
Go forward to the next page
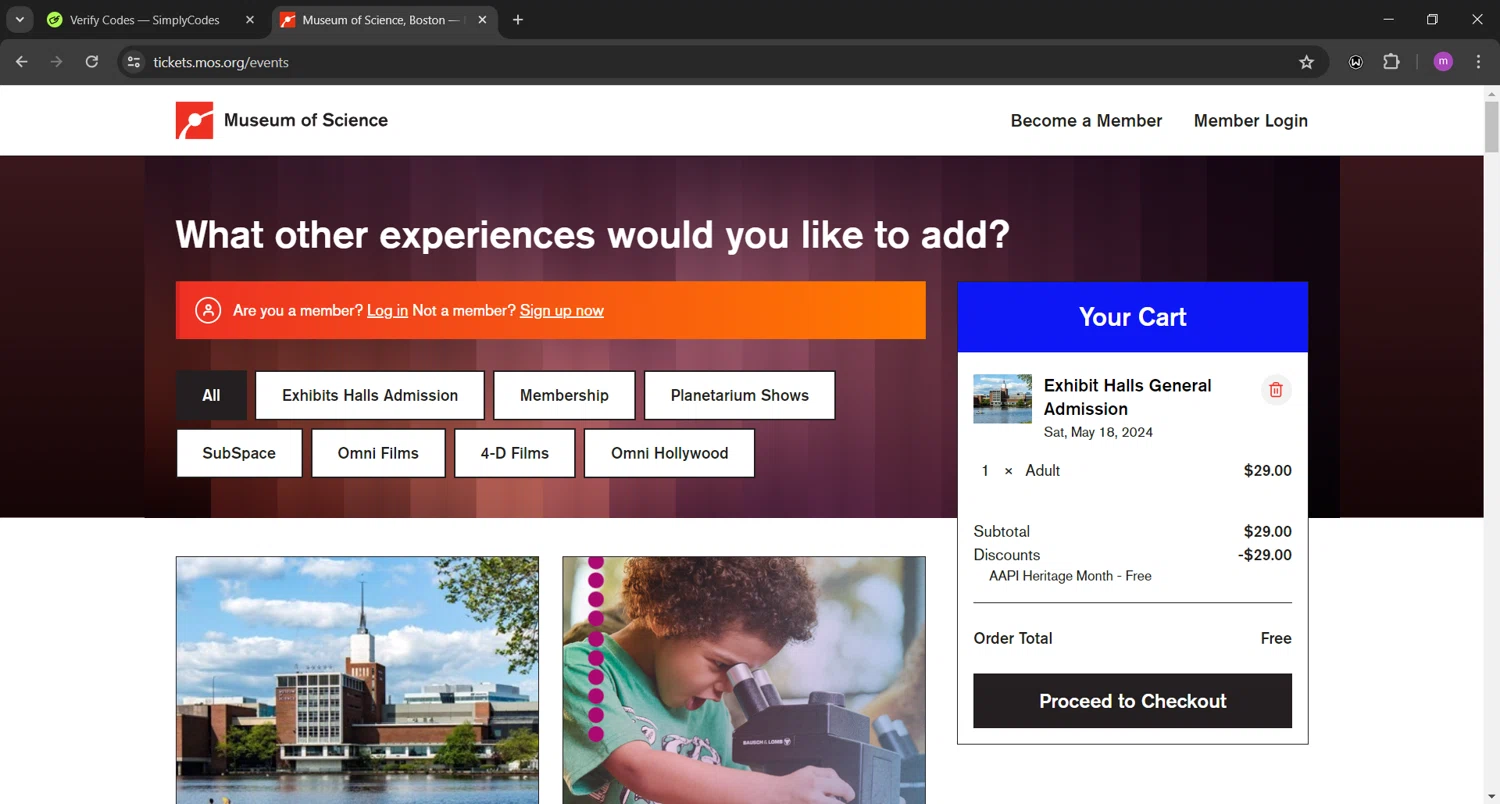click(x=57, y=62)
